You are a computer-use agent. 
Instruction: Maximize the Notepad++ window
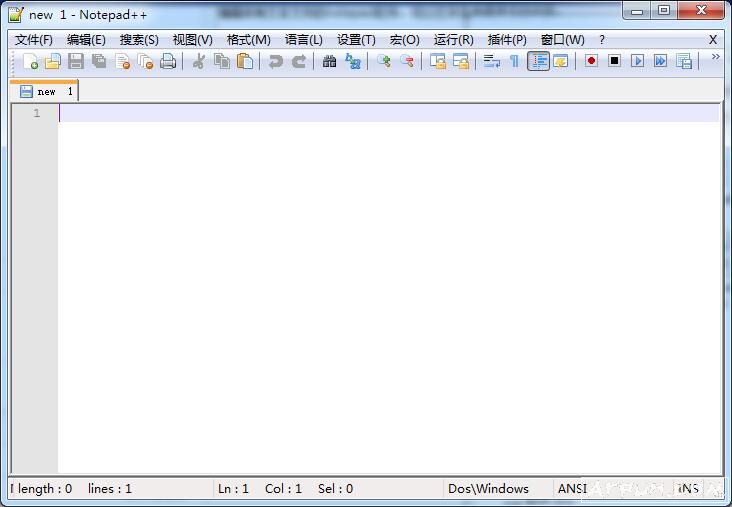(664, 11)
